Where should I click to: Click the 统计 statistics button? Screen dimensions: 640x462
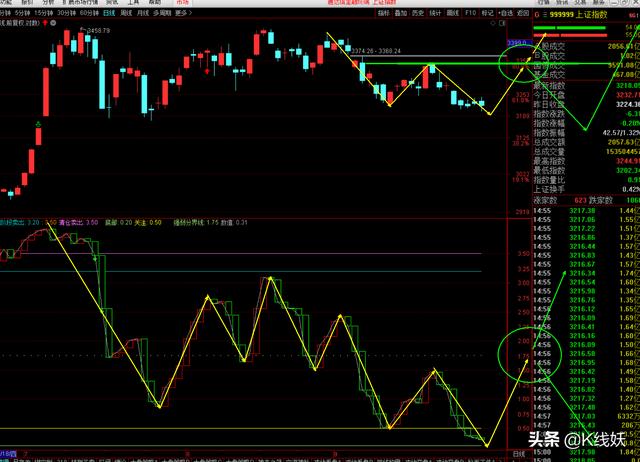click(435, 13)
